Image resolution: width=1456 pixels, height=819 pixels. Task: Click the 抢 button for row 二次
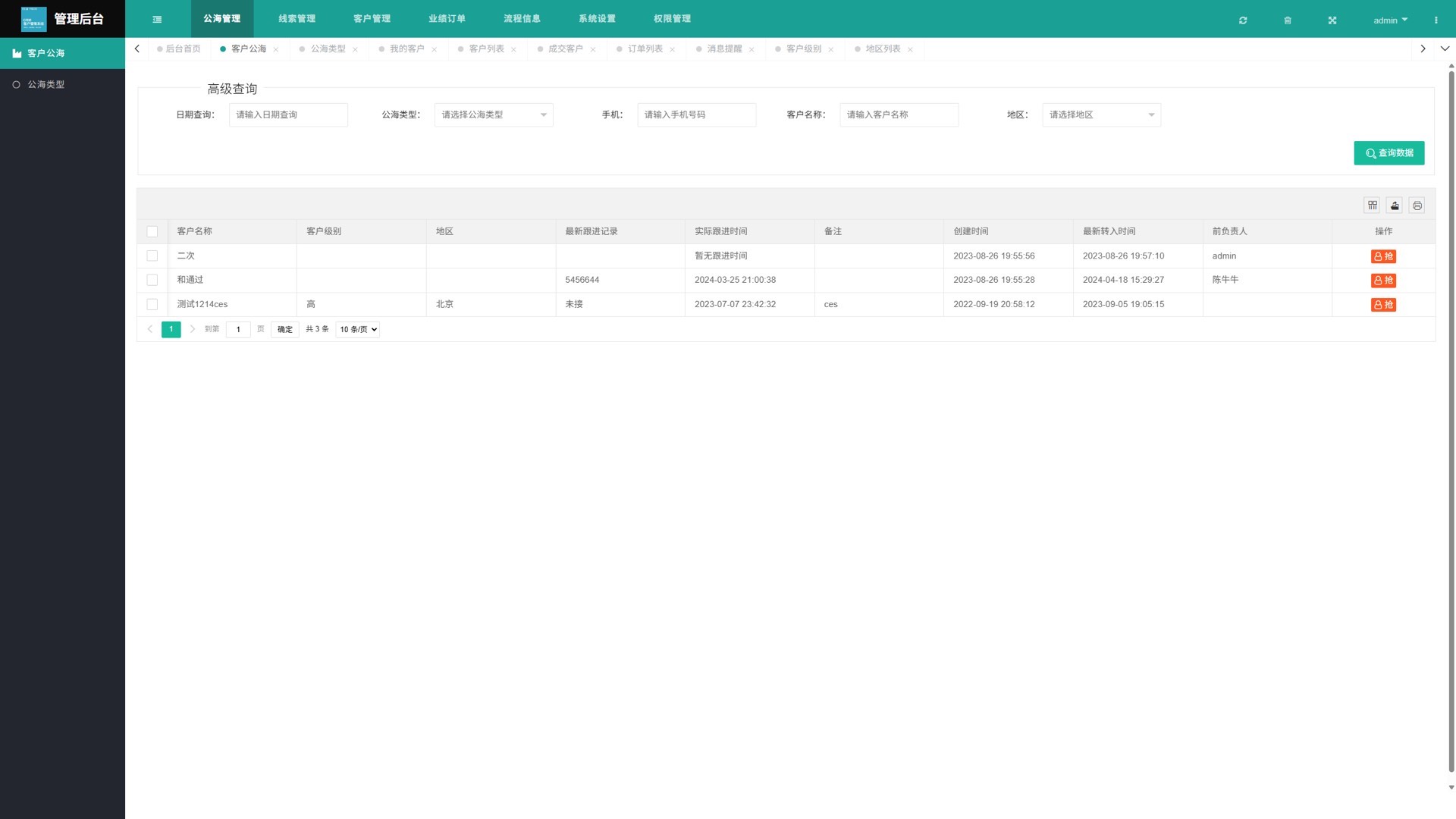[x=1383, y=256]
